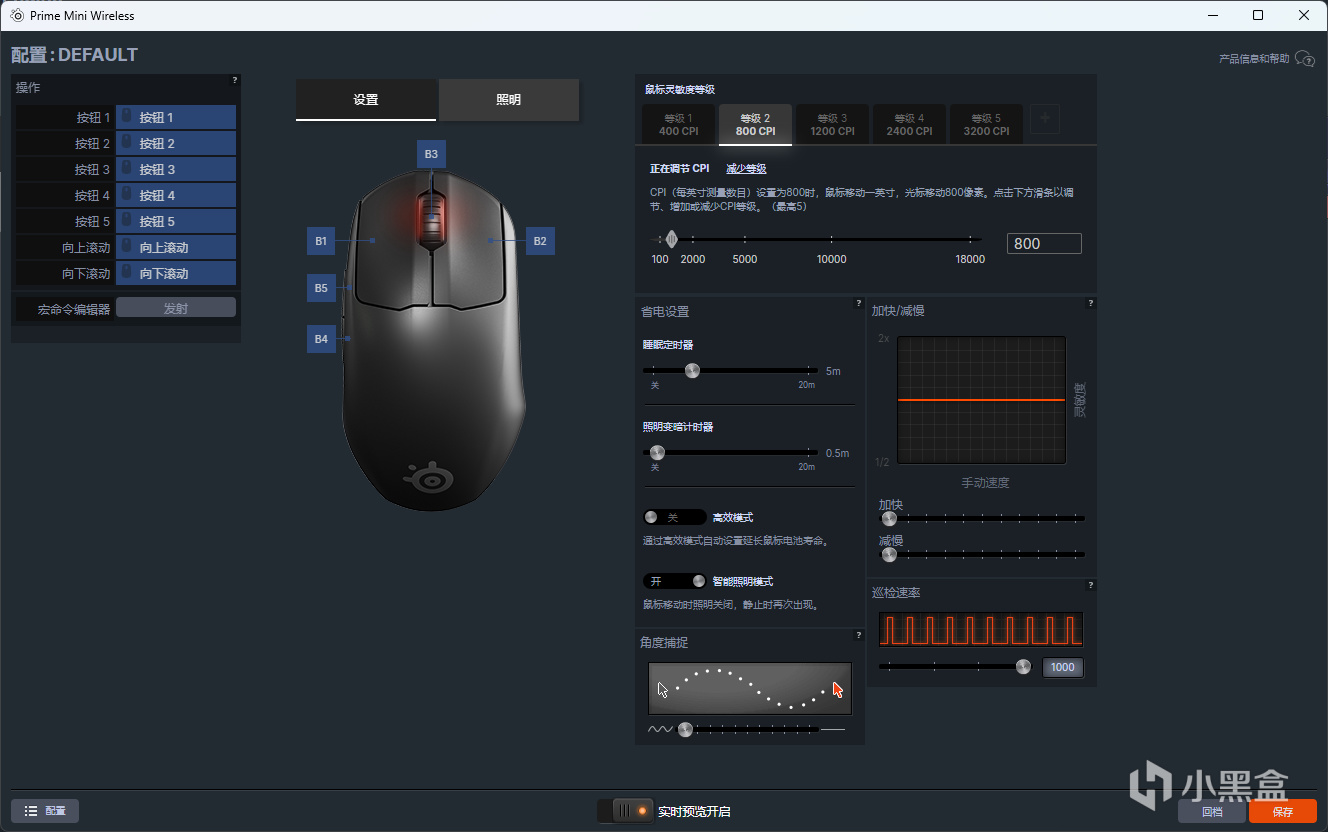
Task: Click the 加快/减慢 sensitivity graph
Action: 981,400
